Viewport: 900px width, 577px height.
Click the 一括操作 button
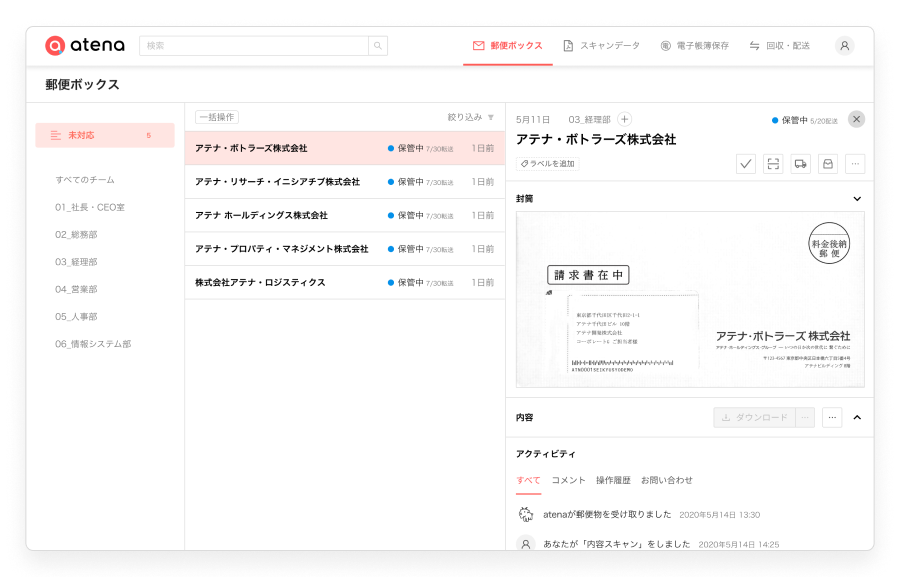point(217,117)
